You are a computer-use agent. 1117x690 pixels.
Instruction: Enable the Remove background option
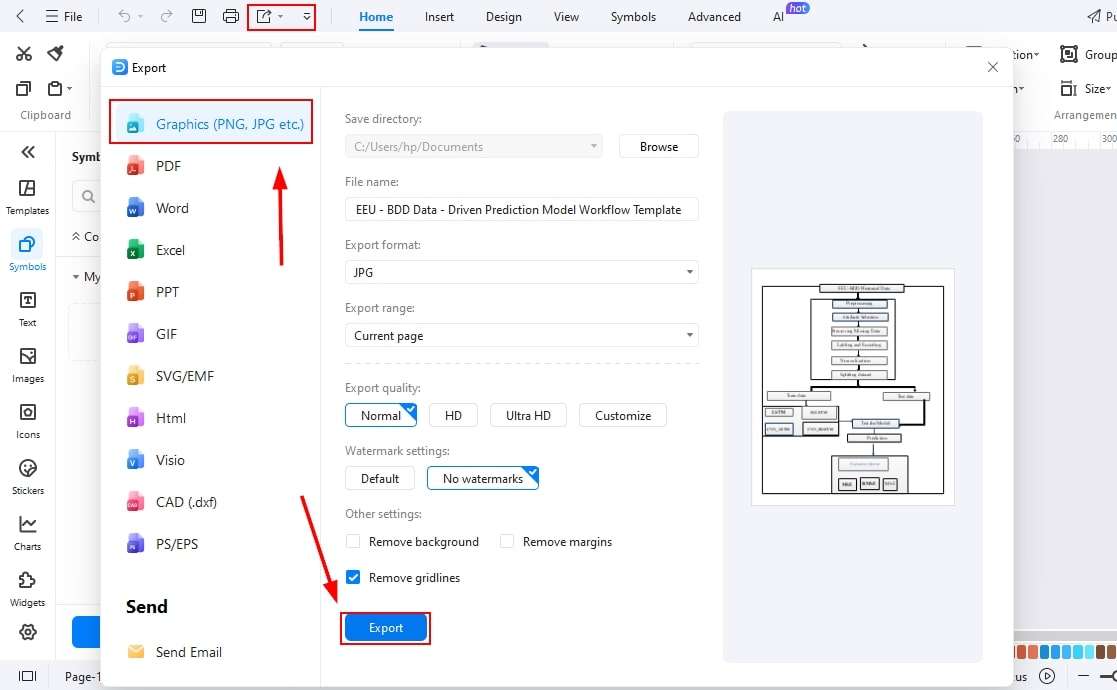click(352, 541)
